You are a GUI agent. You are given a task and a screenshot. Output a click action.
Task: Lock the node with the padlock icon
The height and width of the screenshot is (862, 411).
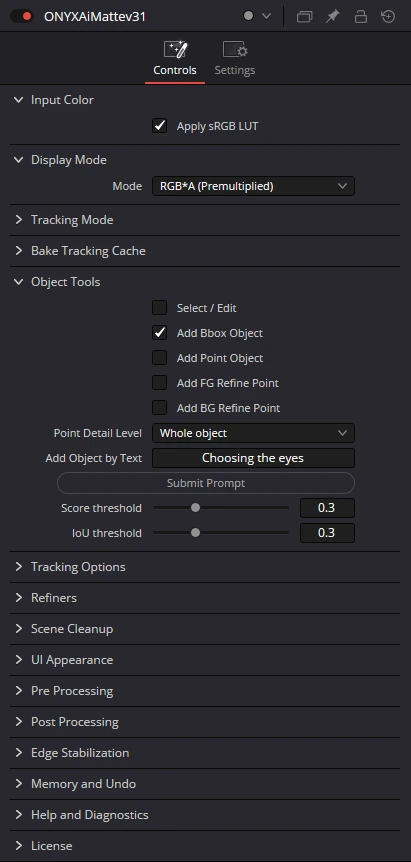coord(360,16)
